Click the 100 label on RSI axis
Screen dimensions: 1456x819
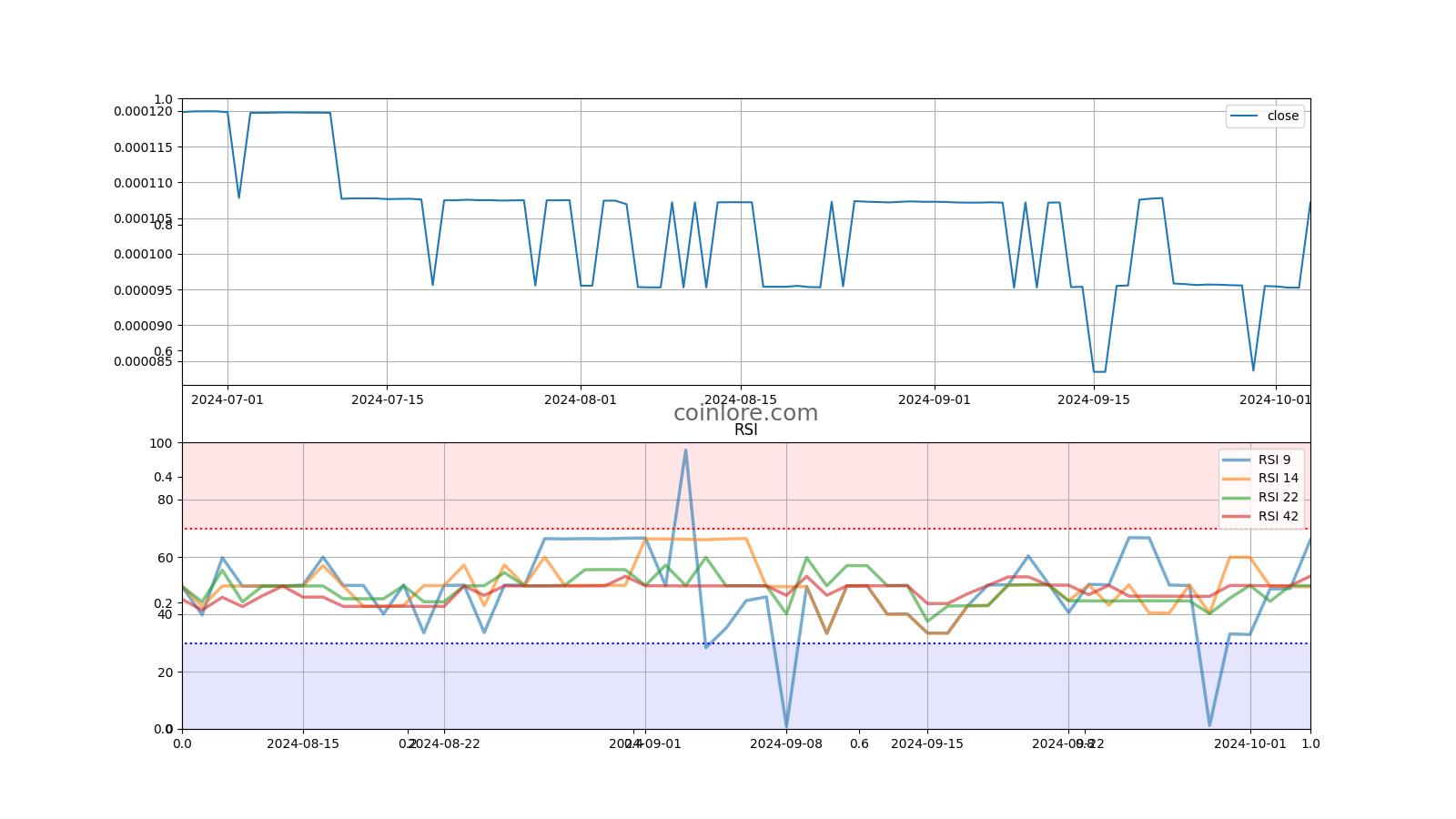coord(161,443)
